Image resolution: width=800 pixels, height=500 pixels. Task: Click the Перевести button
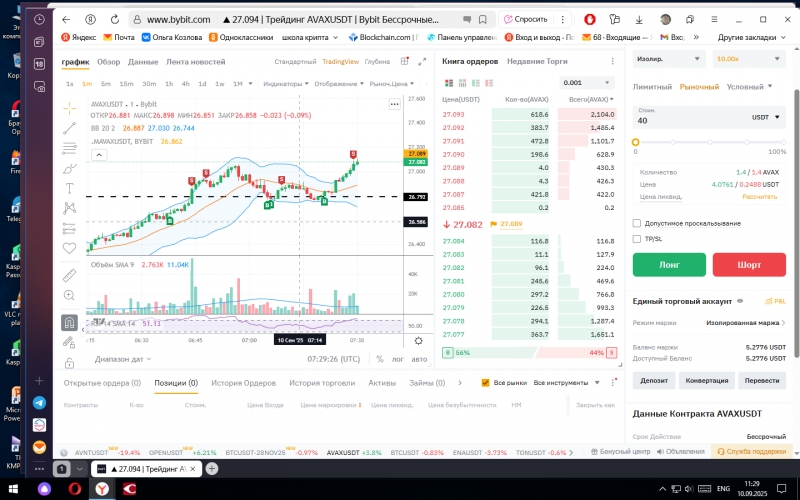[762, 381]
